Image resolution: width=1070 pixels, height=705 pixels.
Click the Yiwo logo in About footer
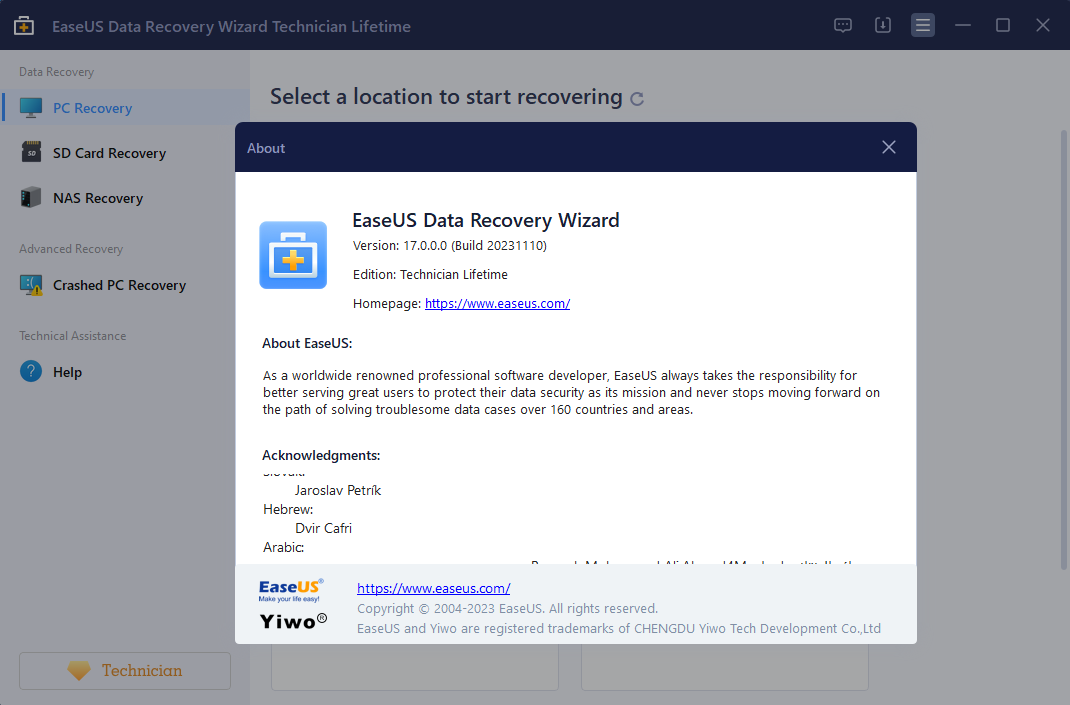click(293, 621)
